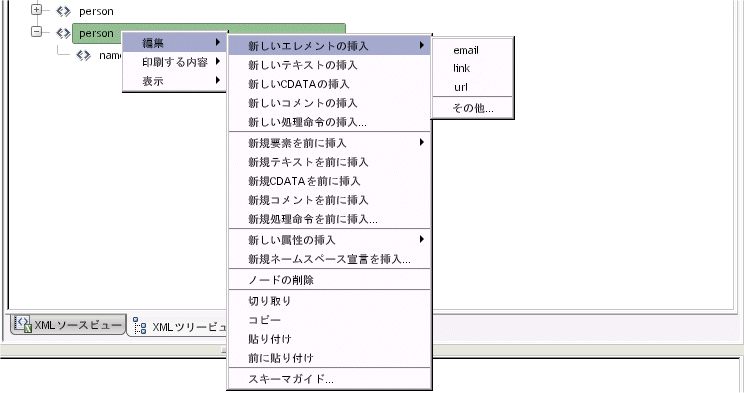This screenshot has width=744, height=393.
Task: Choose コピー to copy the node
Action: (329, 319)
